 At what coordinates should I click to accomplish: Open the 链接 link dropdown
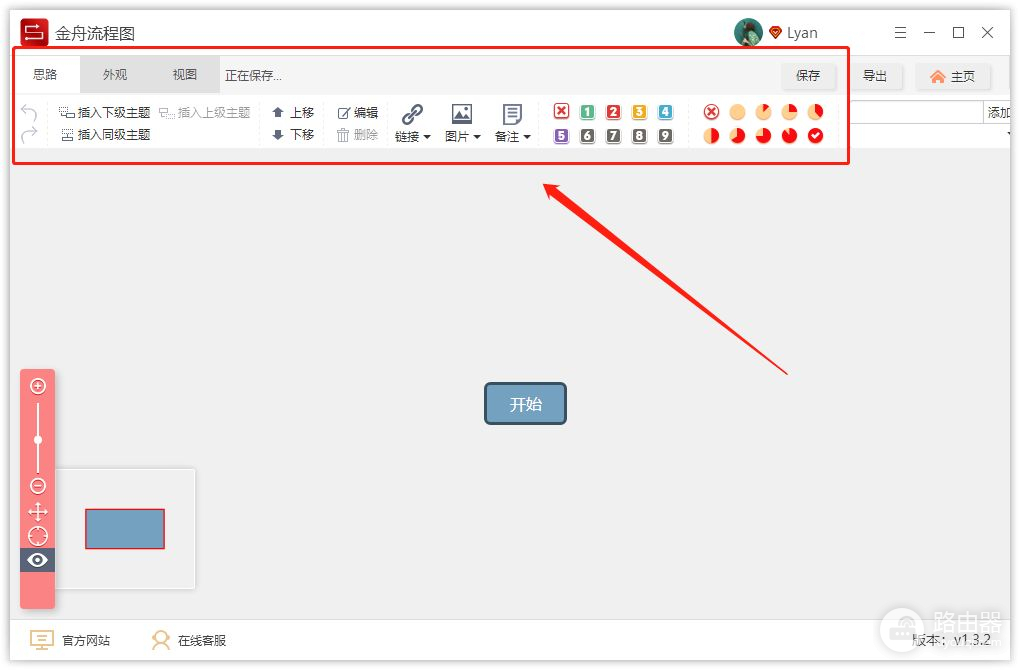412,123
